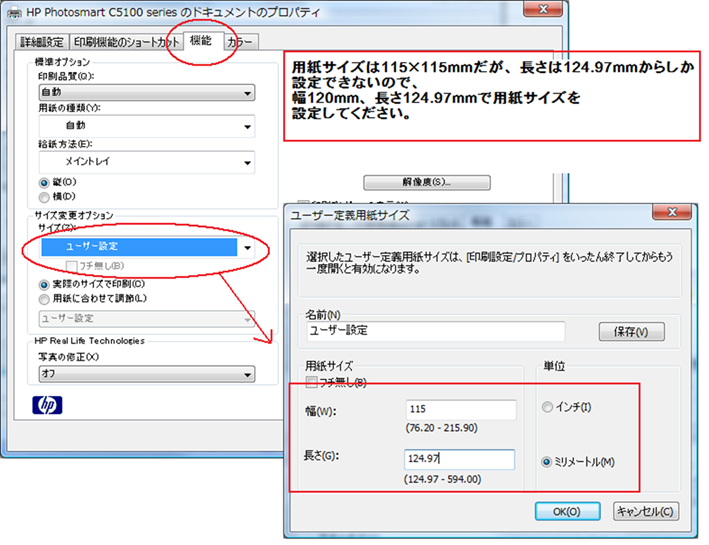Screen dimensions: 709x545
Task: Open the 印刷機能のショートカット tab
Action: tap(127, 42)
